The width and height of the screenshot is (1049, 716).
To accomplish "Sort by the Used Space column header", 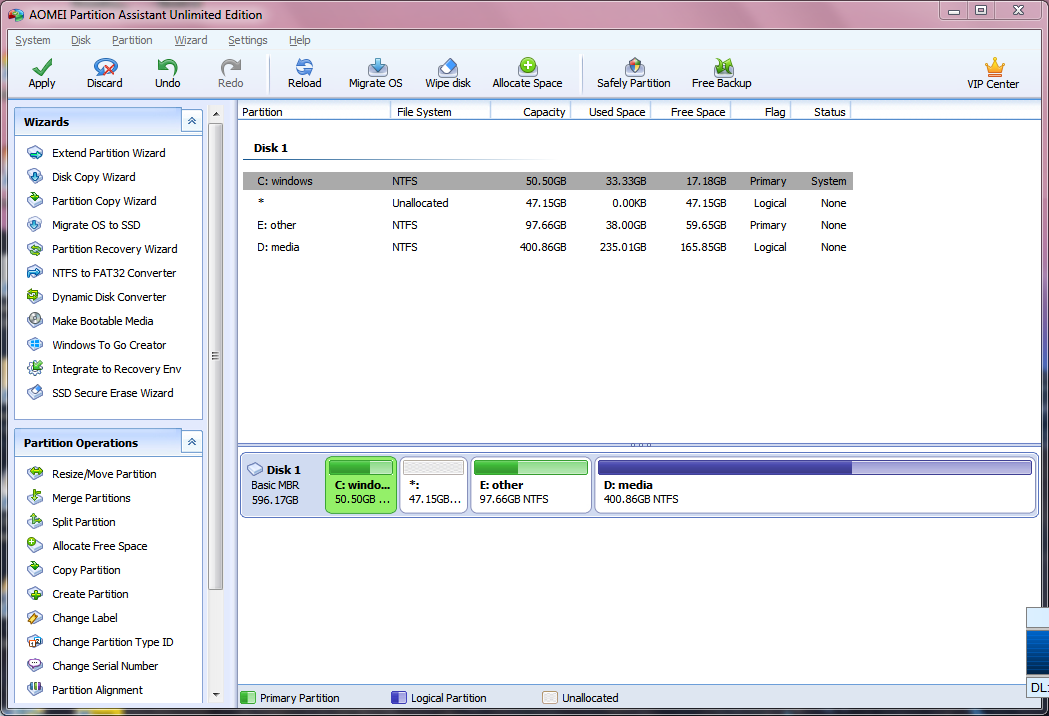I will tap(611, 112).
